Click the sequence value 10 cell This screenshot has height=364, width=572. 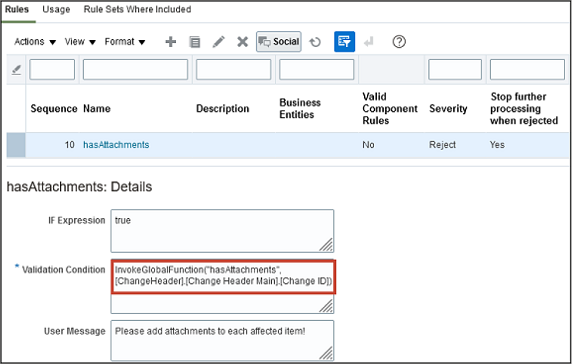[69, 145]
